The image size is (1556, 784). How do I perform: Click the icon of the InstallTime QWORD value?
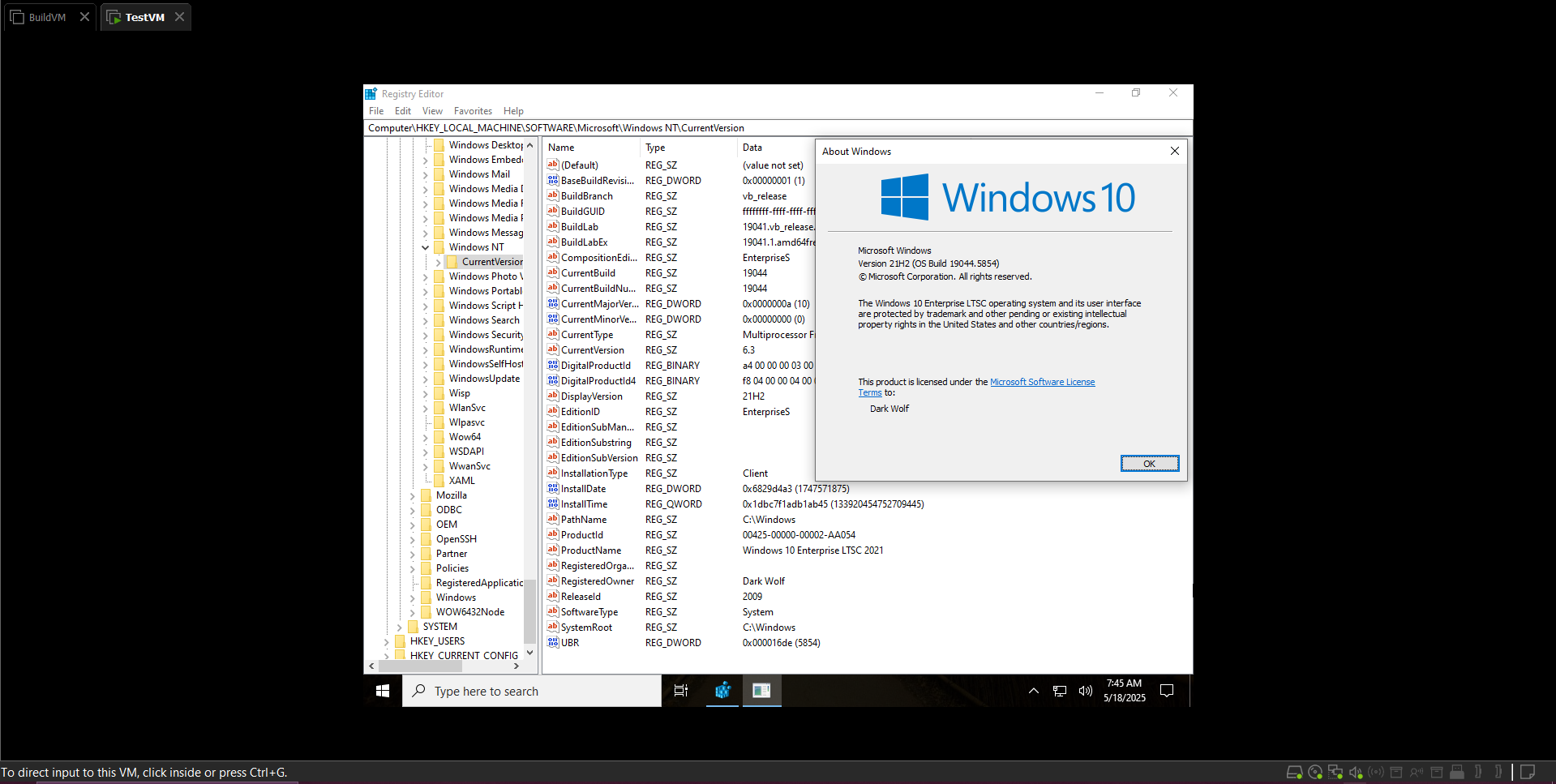click(x=553, y=503)
